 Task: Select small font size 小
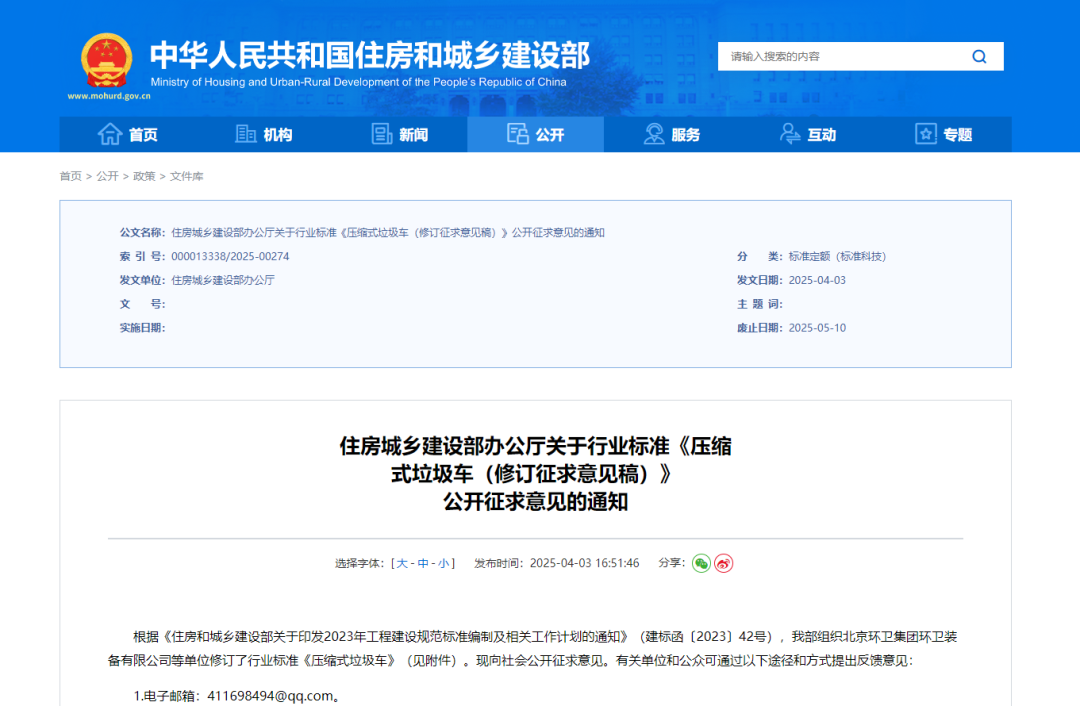pos(443,563)
